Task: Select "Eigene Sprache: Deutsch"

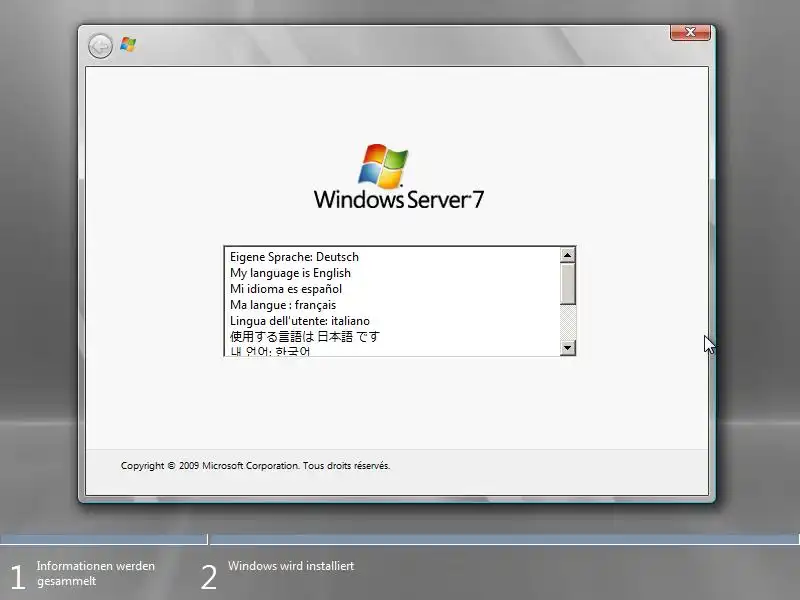Action: click(392, 257)
